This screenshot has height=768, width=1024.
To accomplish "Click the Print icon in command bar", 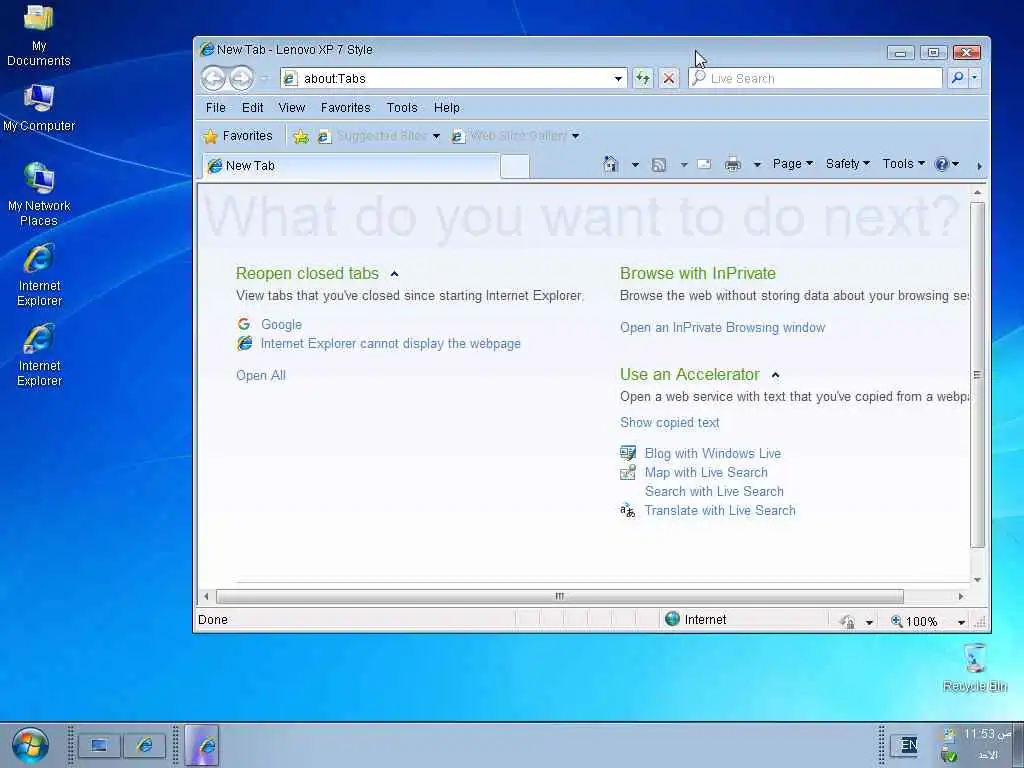I will click(733, 164).
